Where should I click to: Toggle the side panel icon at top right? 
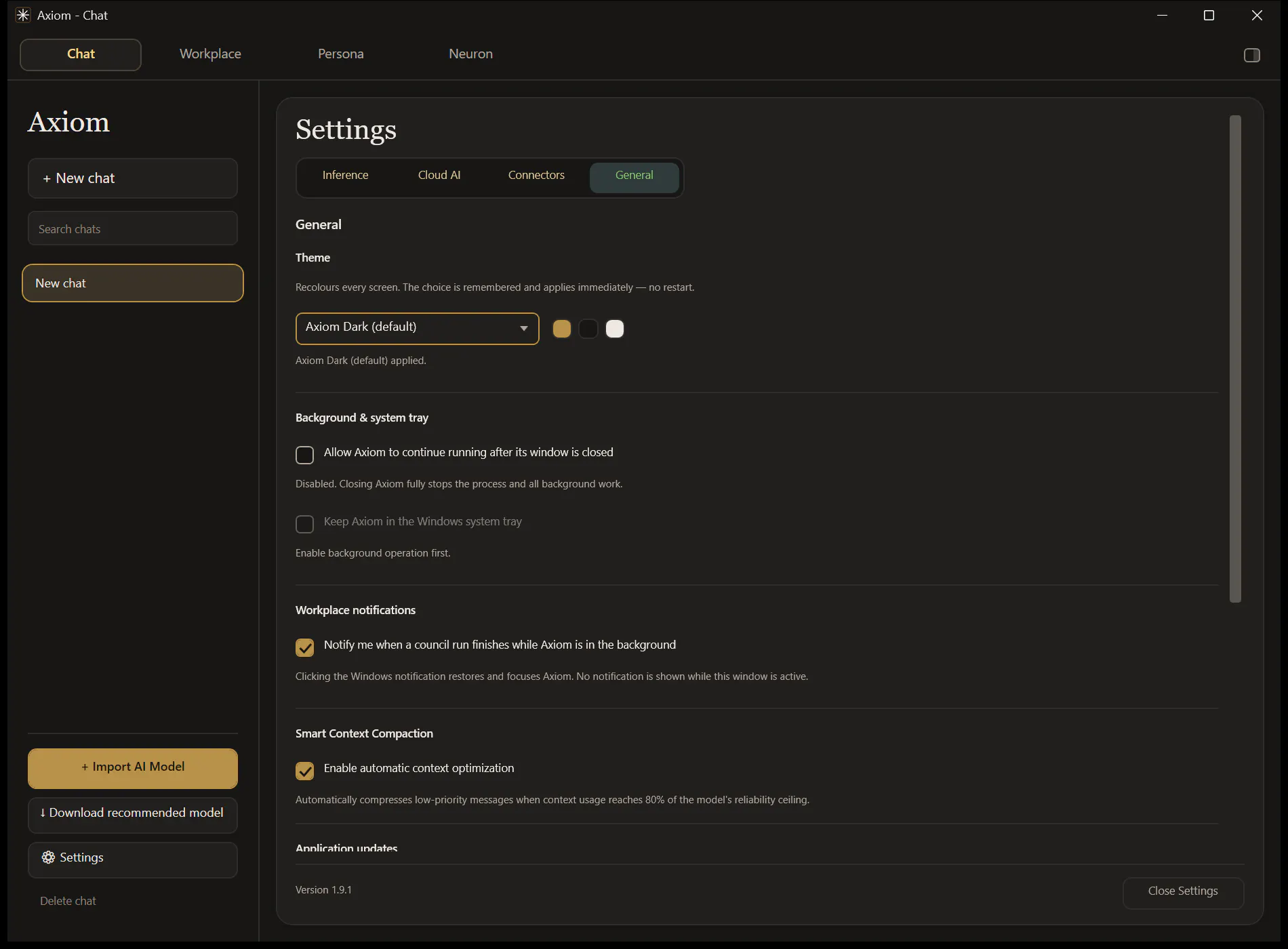1251,55
